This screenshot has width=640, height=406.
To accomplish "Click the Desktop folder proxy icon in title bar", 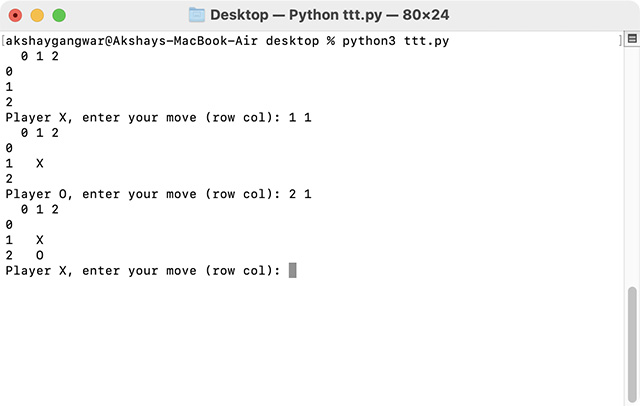I will [x=197, y=15].
